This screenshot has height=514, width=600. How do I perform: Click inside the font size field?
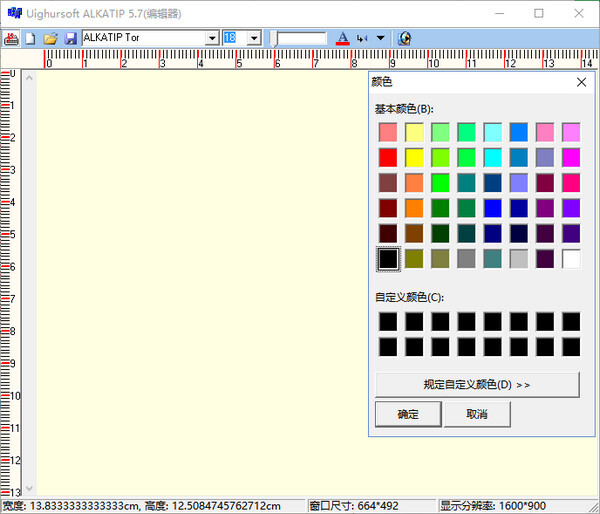(x=234, y=38)
